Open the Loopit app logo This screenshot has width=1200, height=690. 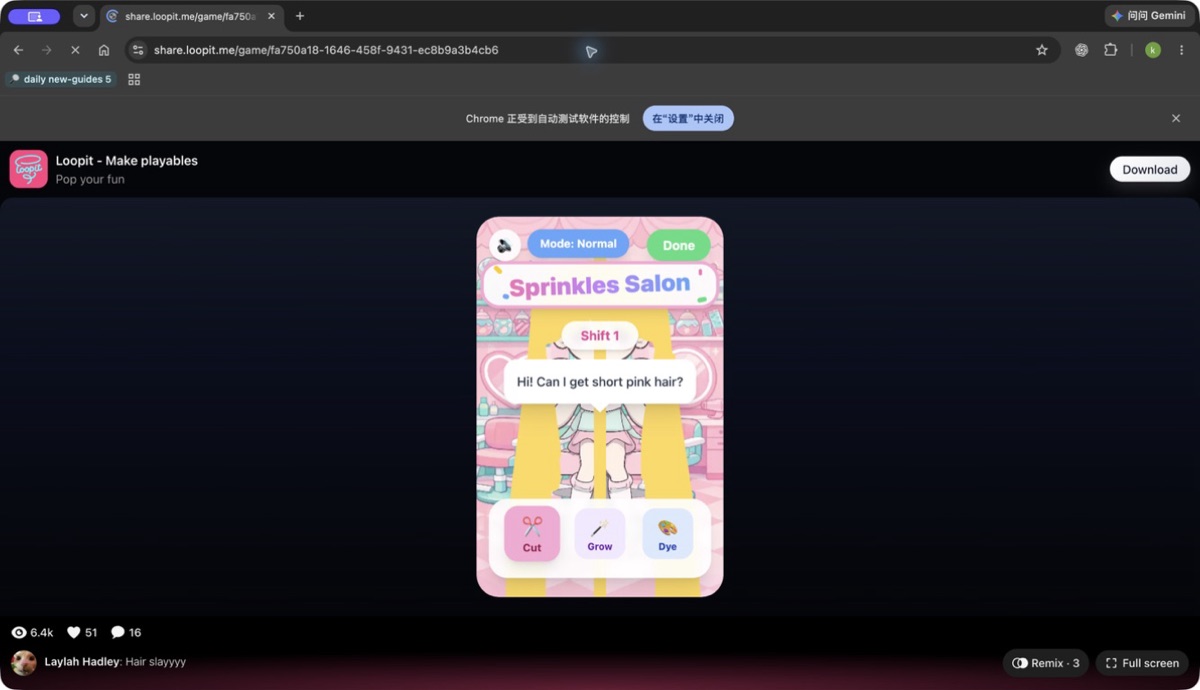coord(29,170)
